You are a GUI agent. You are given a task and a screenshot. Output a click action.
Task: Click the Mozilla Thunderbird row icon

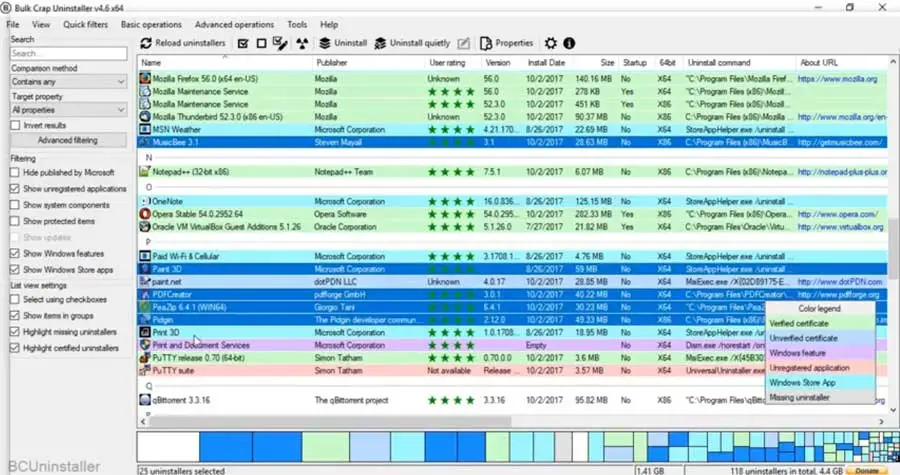coord(145,116)
